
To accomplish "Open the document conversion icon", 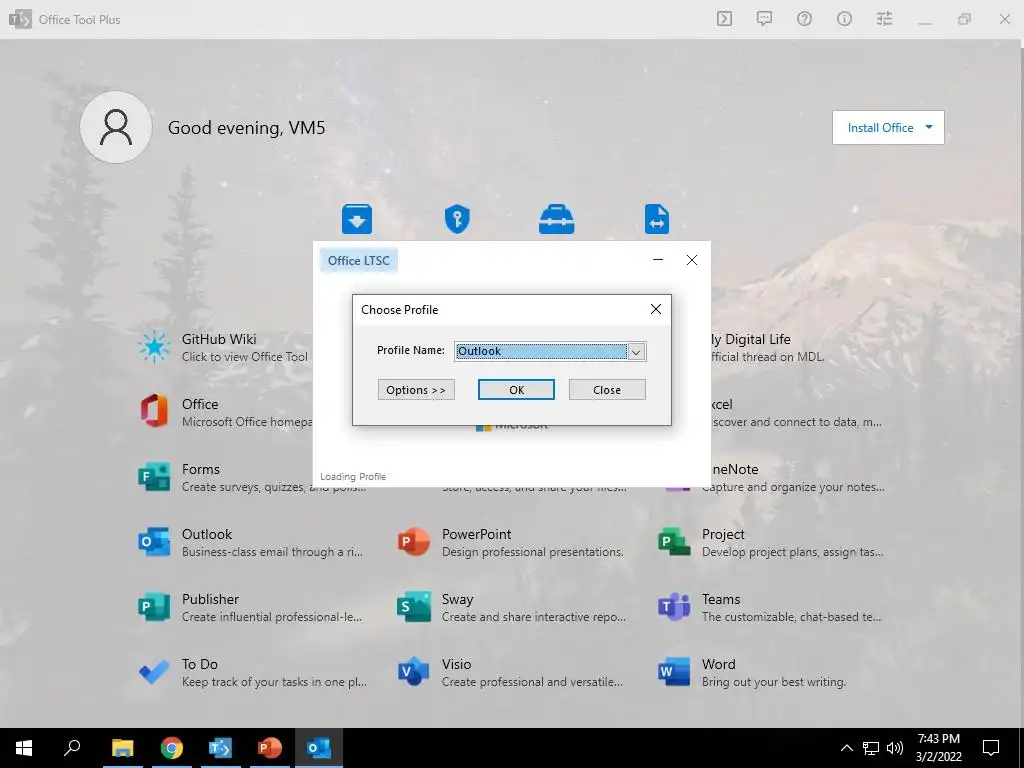I will [x=656, y=219].
